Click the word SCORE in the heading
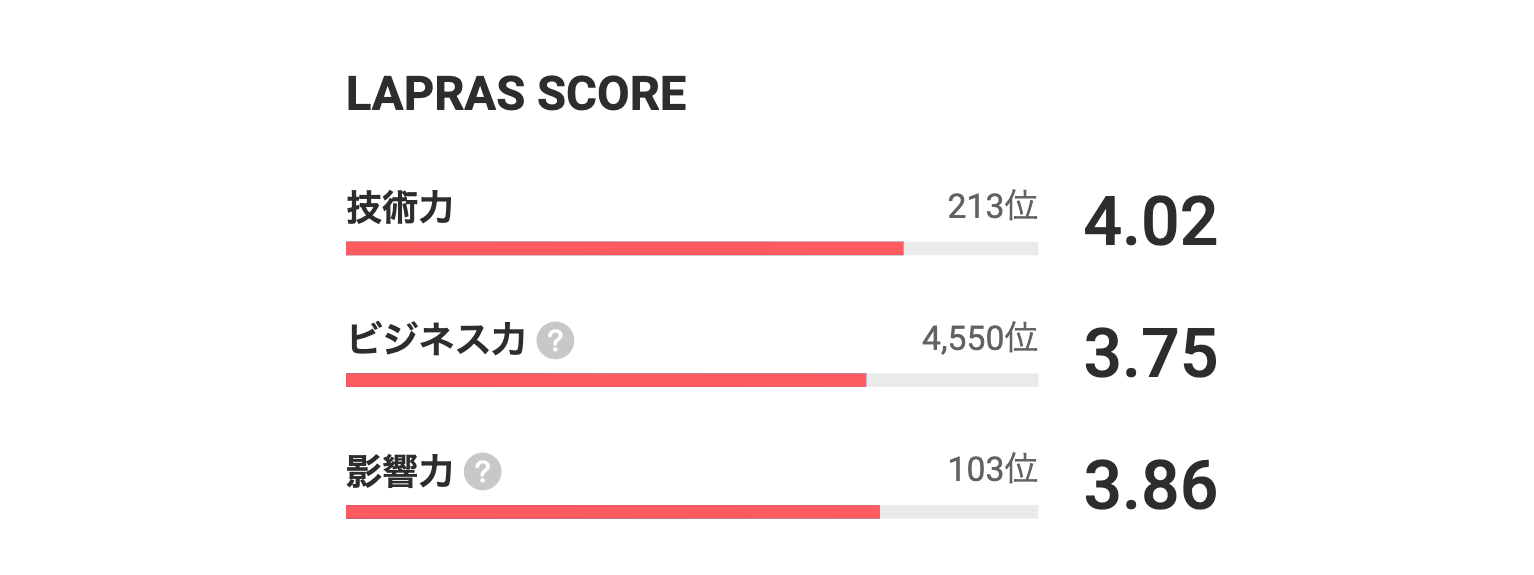Viewport: 1534px width, 575px height. [x=612, y=94]
